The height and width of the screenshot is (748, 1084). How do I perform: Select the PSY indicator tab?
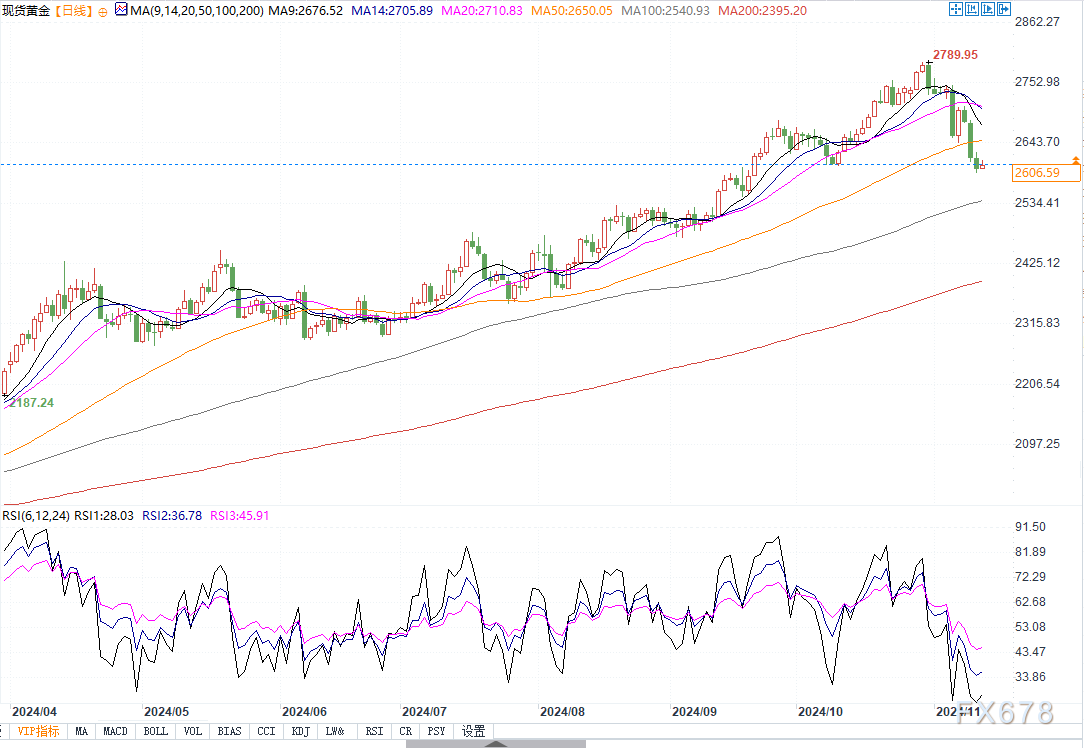pyautogui.click(x=436, y=731)
